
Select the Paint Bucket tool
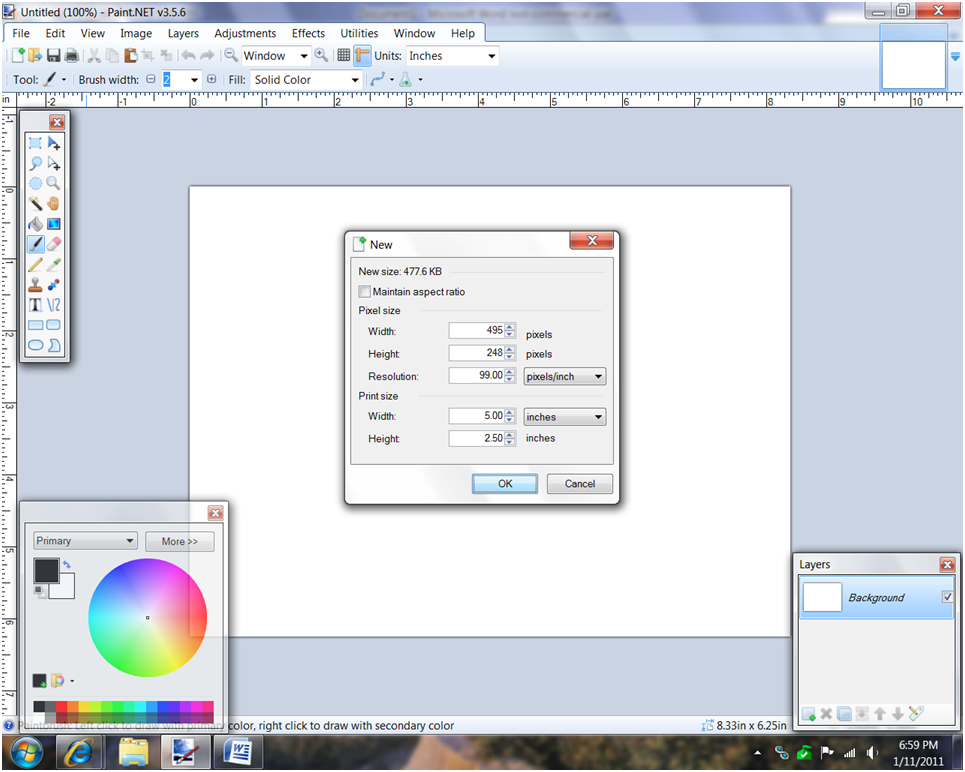tap(36, 223)
